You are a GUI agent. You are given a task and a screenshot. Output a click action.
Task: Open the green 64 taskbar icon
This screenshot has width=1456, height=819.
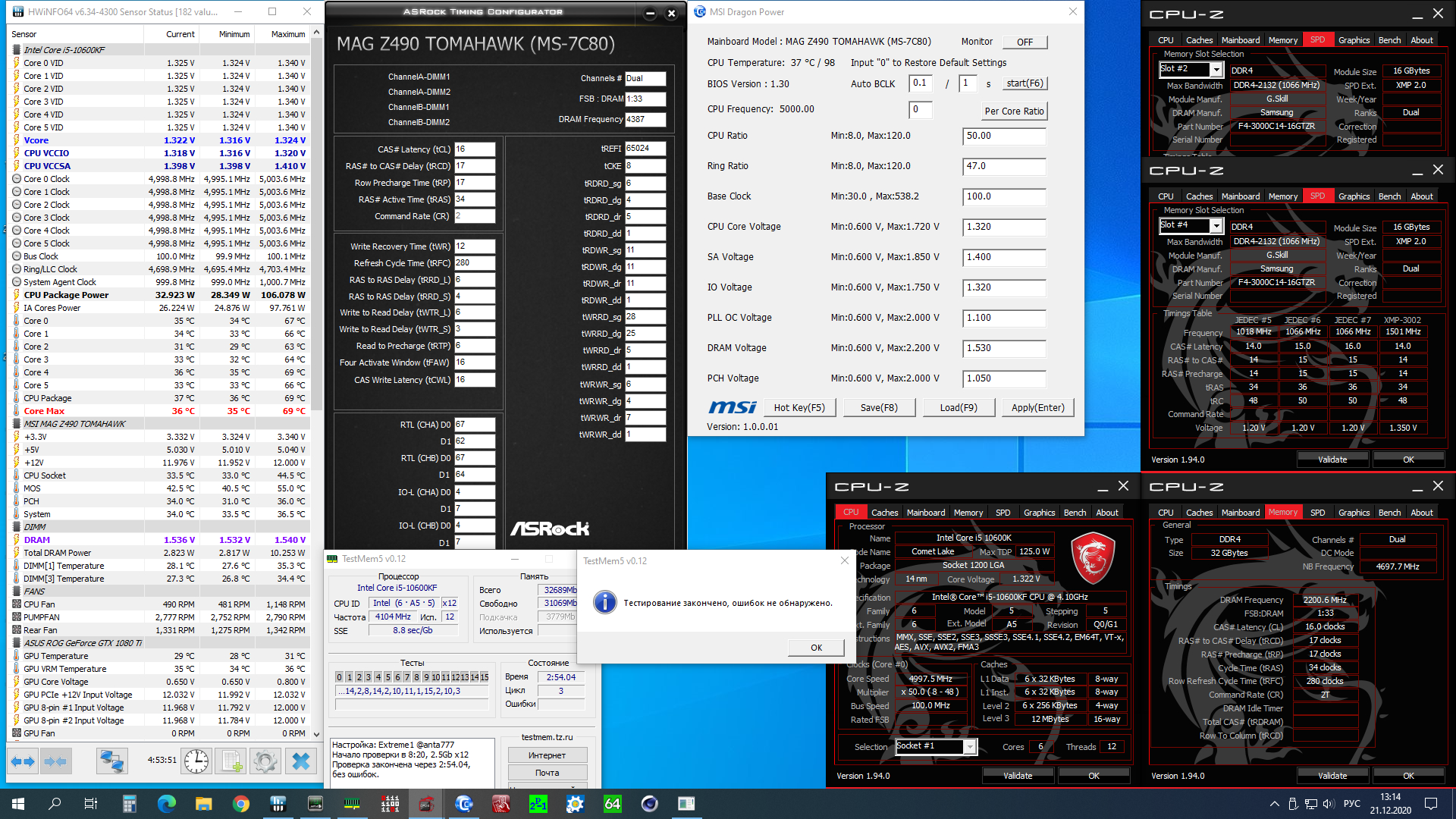click(612, 804)
